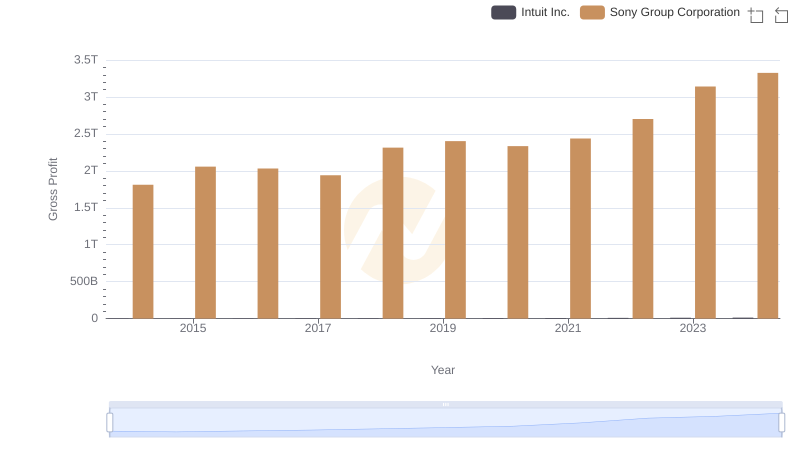Screen dimensions: 800x461
Task: Toggle Sony Group Corporation series in legend
Action: [x=660, y=12]
